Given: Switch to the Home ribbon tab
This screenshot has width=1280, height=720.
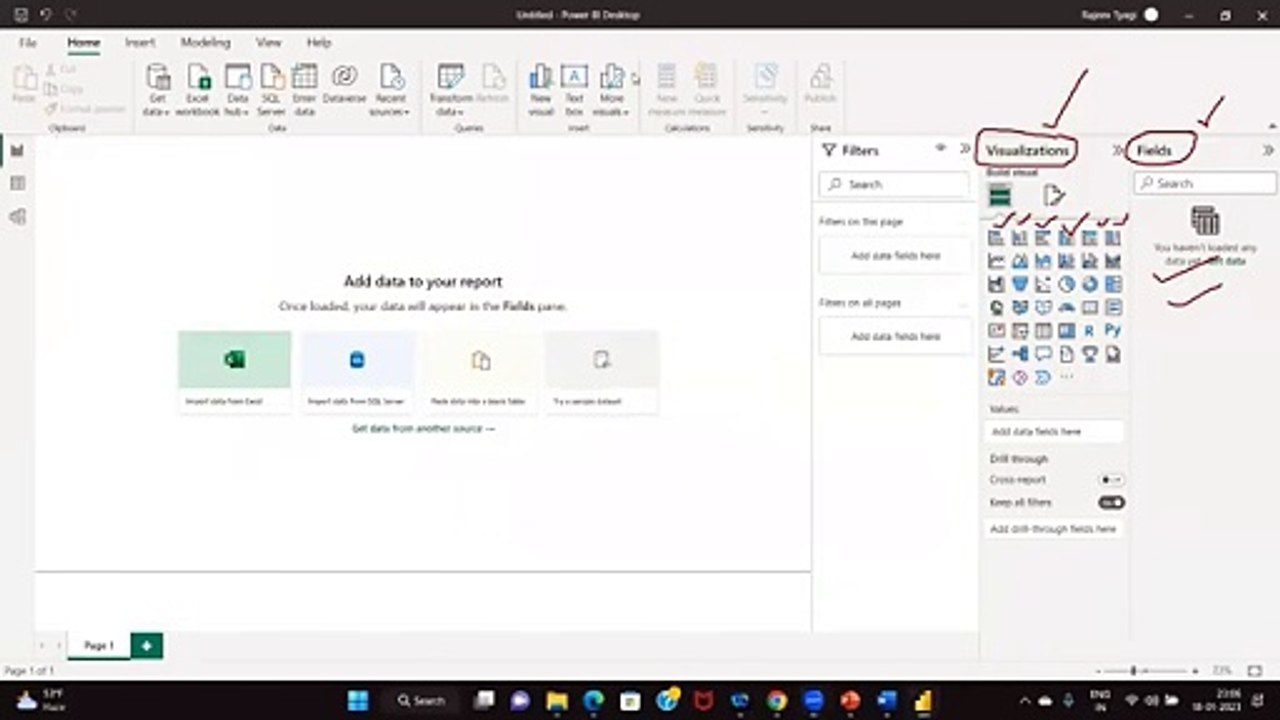Looking at the screenshot, I should coord(84,43).
